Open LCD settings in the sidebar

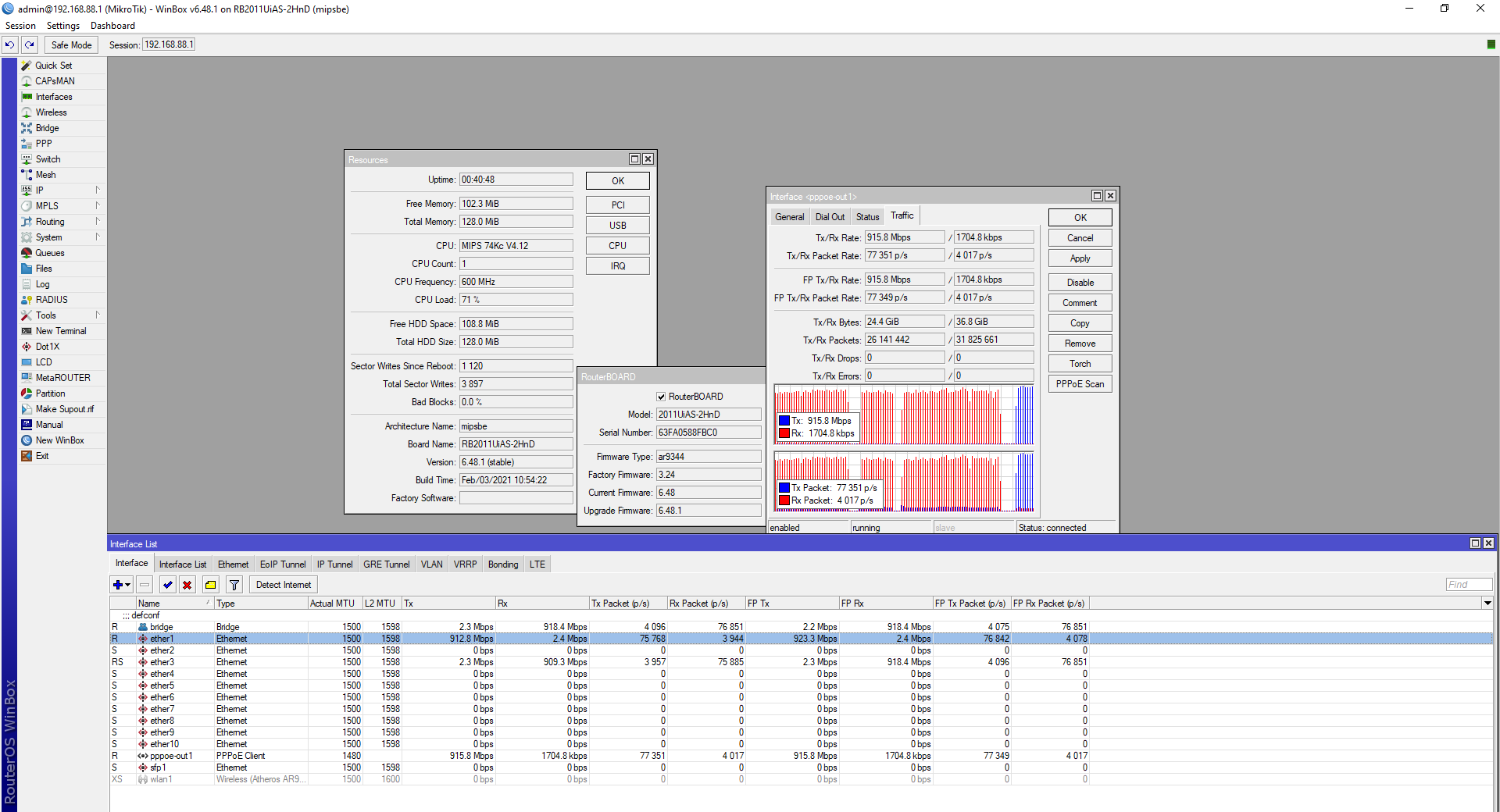click(44, 362)
